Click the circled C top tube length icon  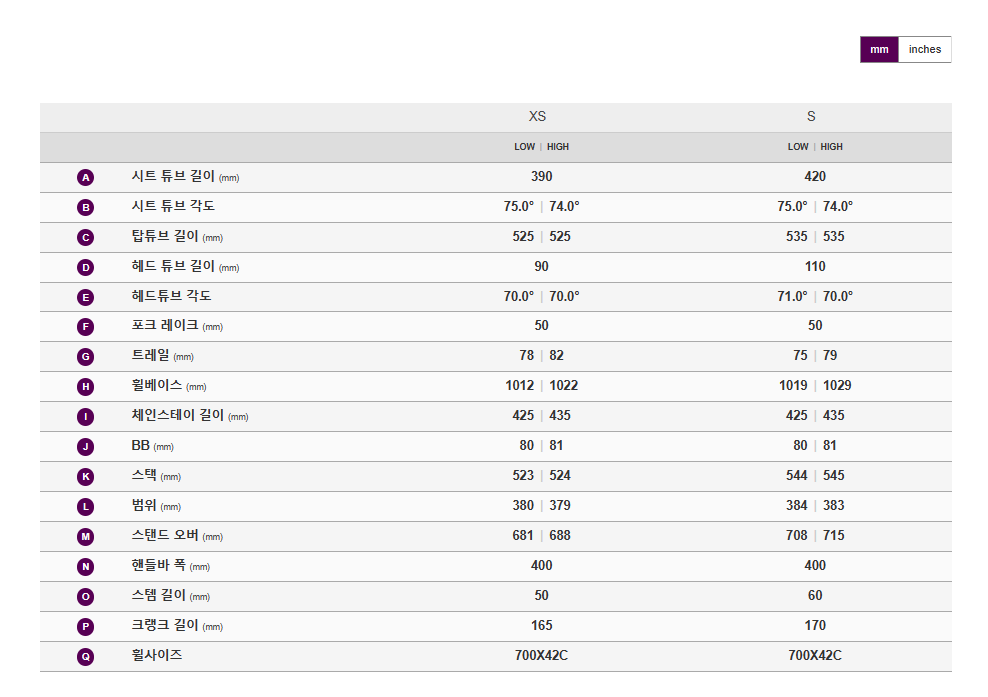(x=86, y=238)
